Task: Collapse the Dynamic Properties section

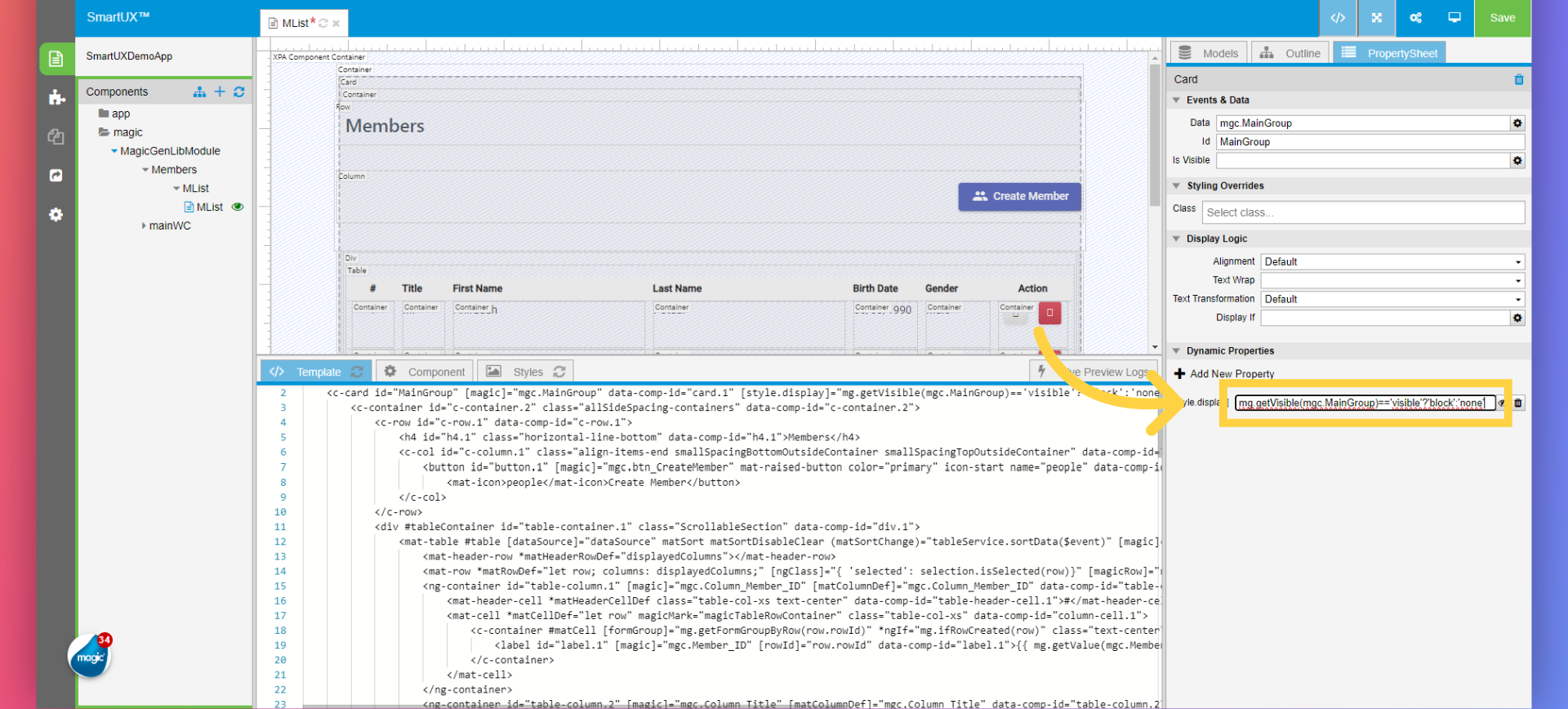Action: [1177, 351]
